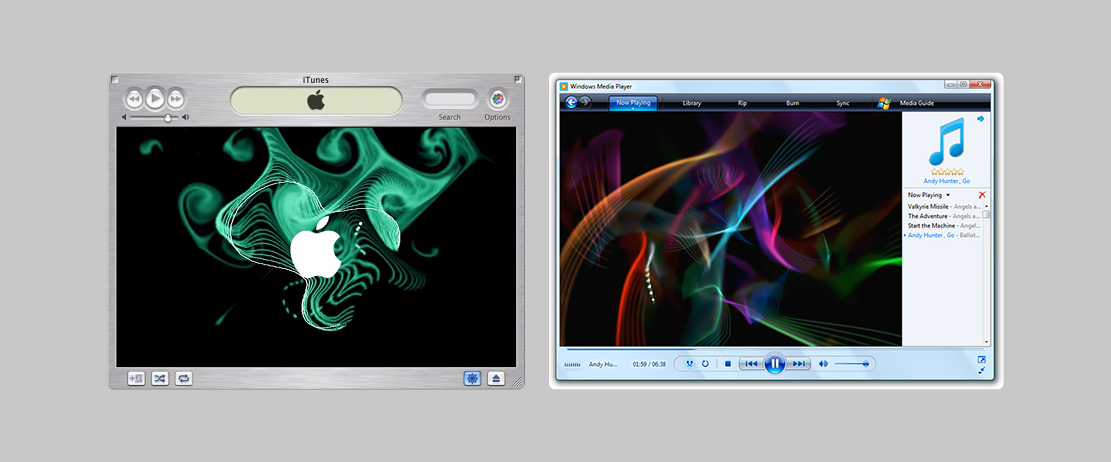Image resolution: width=1111 pixels, height=462 pixels.
Task: Open the Andy Hunter, Go link
Action: click(947, 181)
